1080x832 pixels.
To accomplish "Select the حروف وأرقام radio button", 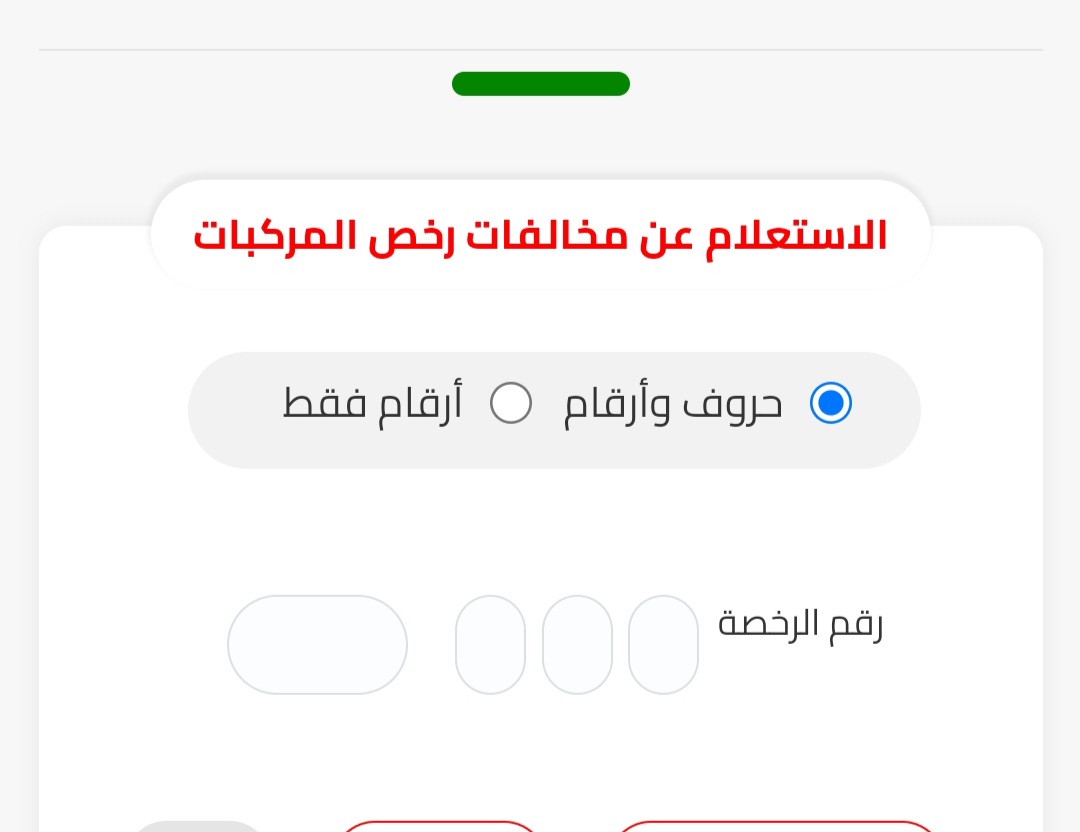I will click(x=830, y=404).
